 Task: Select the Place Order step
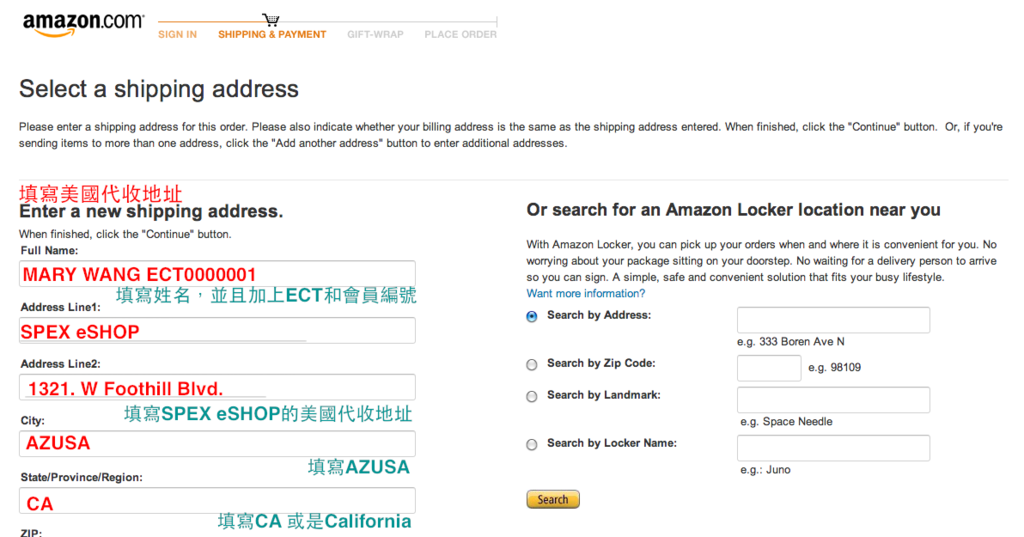tap(460, 35)
